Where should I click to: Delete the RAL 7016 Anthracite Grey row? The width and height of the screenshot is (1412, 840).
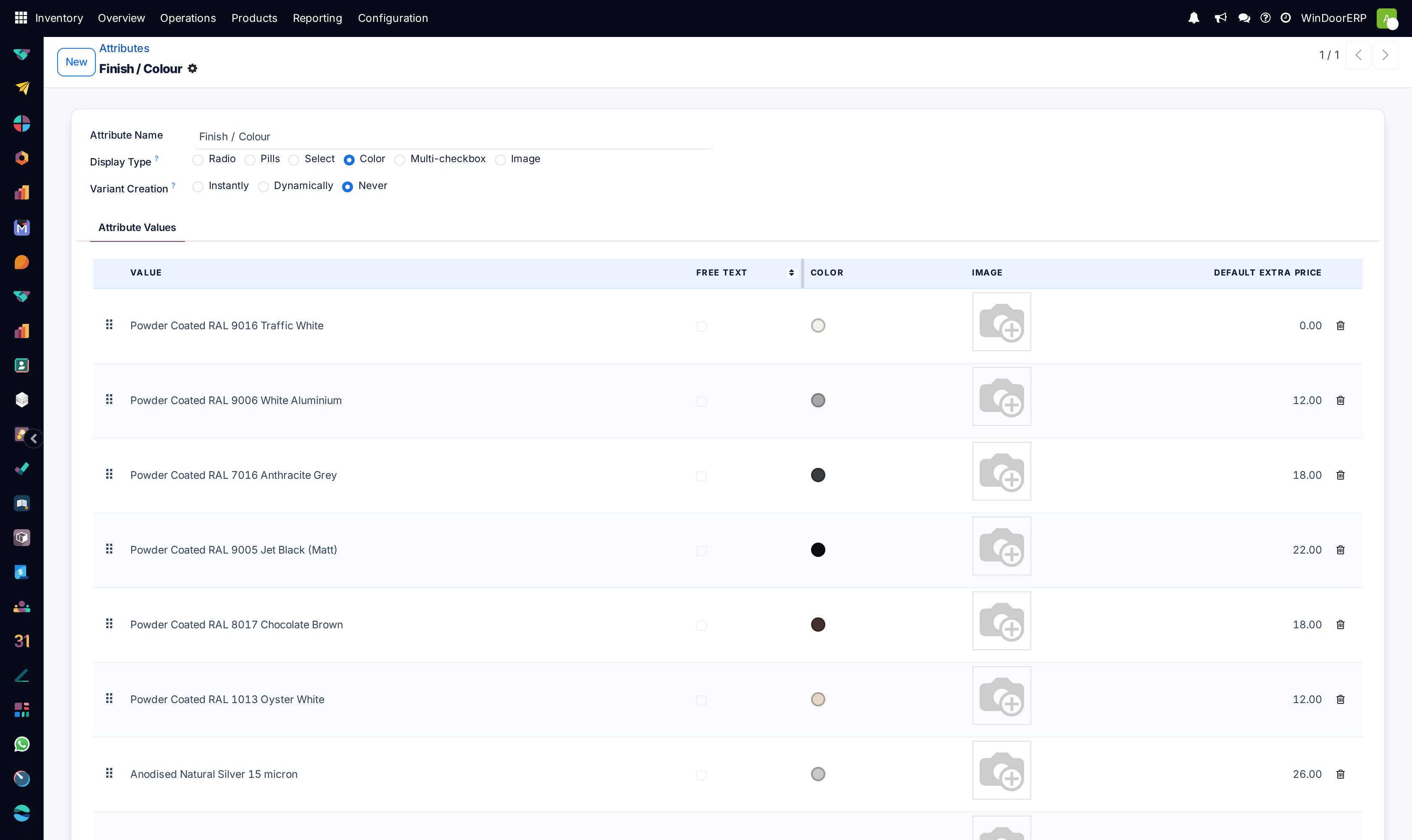(x=1340, y=475)
